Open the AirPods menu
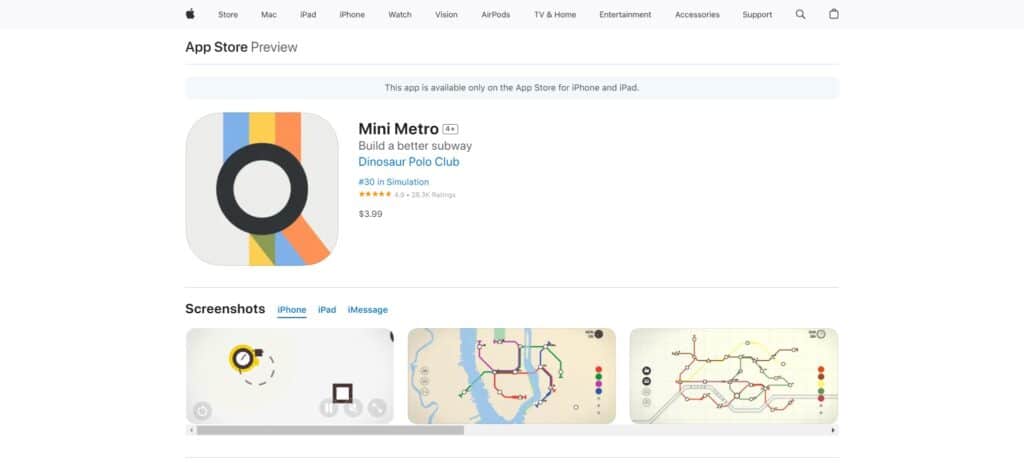The height and width of the screenshot is (463, 1024). click(x=496, y=14)
